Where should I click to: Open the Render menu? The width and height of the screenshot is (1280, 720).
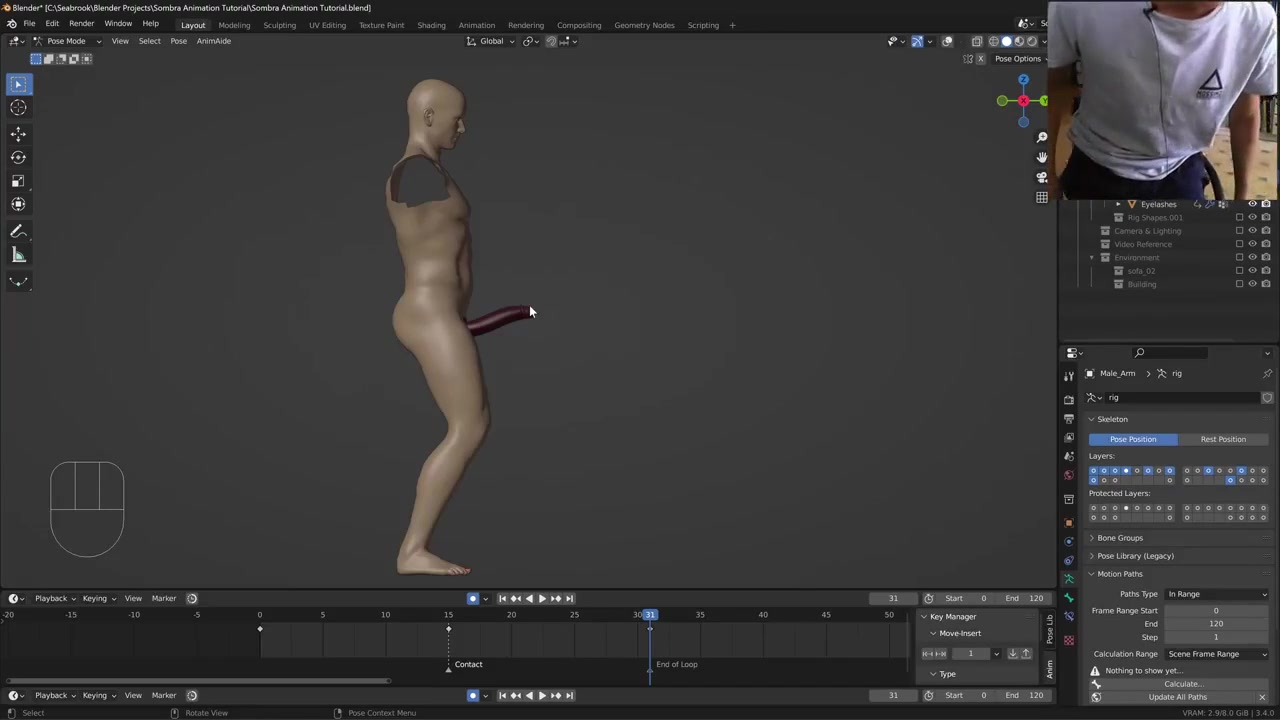pos(81,24)
